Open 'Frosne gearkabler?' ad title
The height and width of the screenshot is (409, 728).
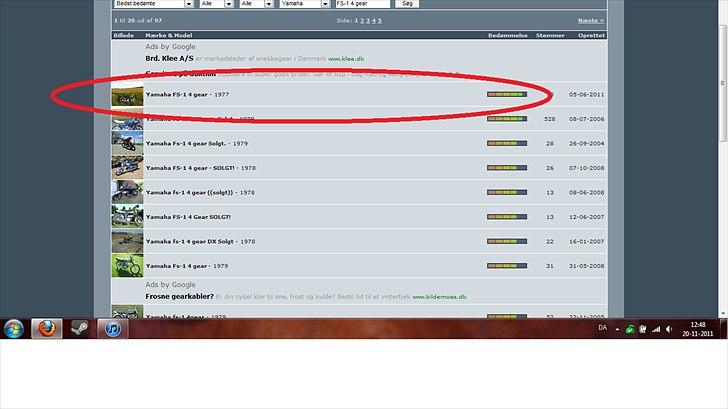pyautogui.click(x=180, y=297)
